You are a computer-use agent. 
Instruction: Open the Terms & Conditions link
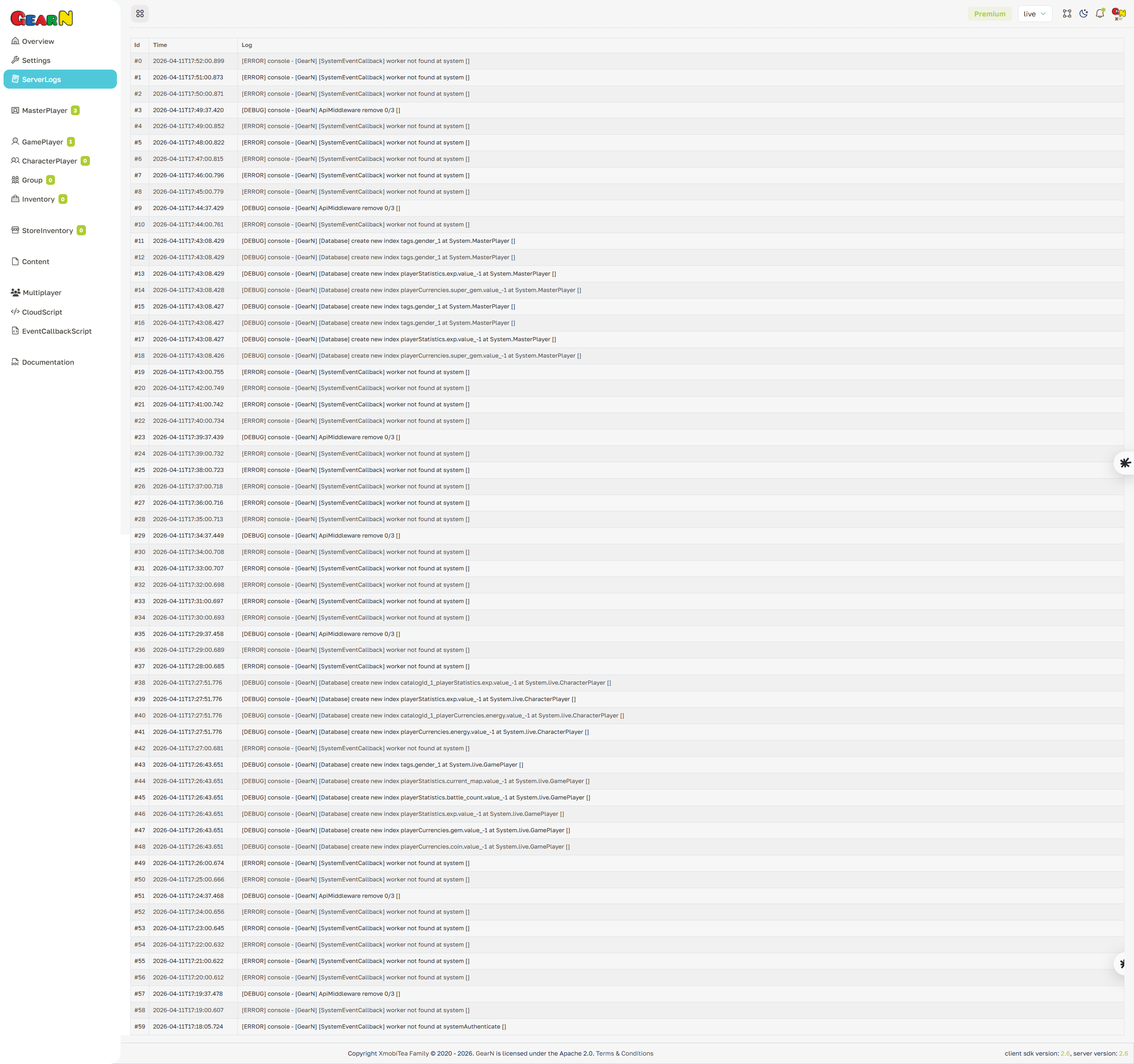pyautogui.click(x=624, y=1053)
